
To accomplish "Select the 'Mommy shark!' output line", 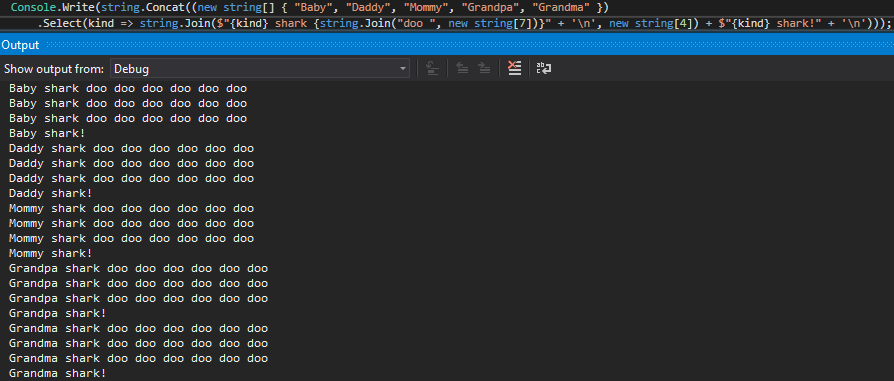I will (x=51, y=253).
